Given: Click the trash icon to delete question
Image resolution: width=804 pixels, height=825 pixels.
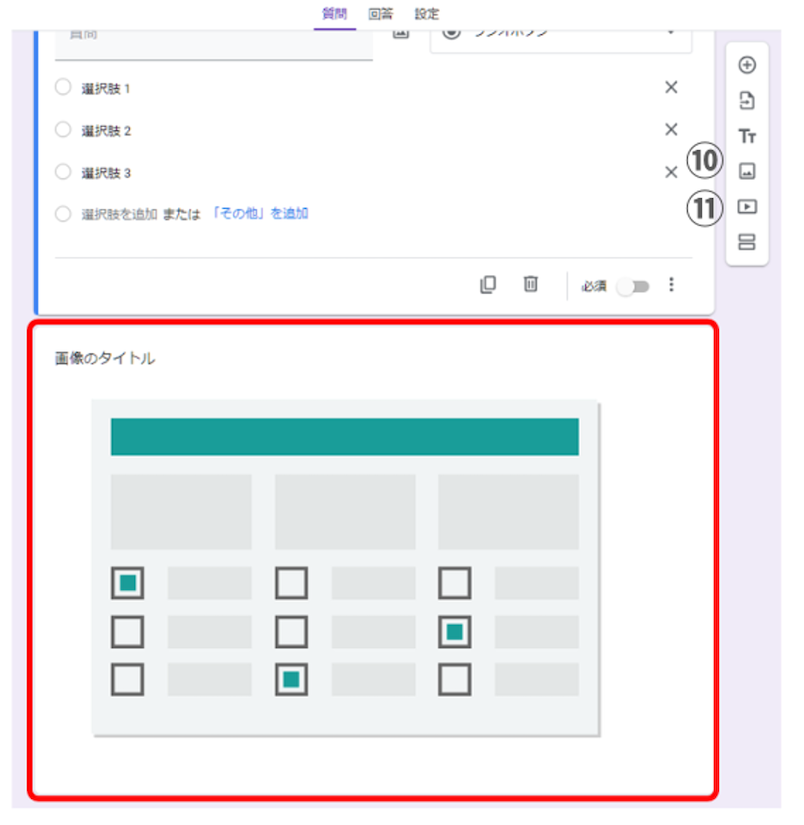Looking at the screenshot, I should 531,285.
